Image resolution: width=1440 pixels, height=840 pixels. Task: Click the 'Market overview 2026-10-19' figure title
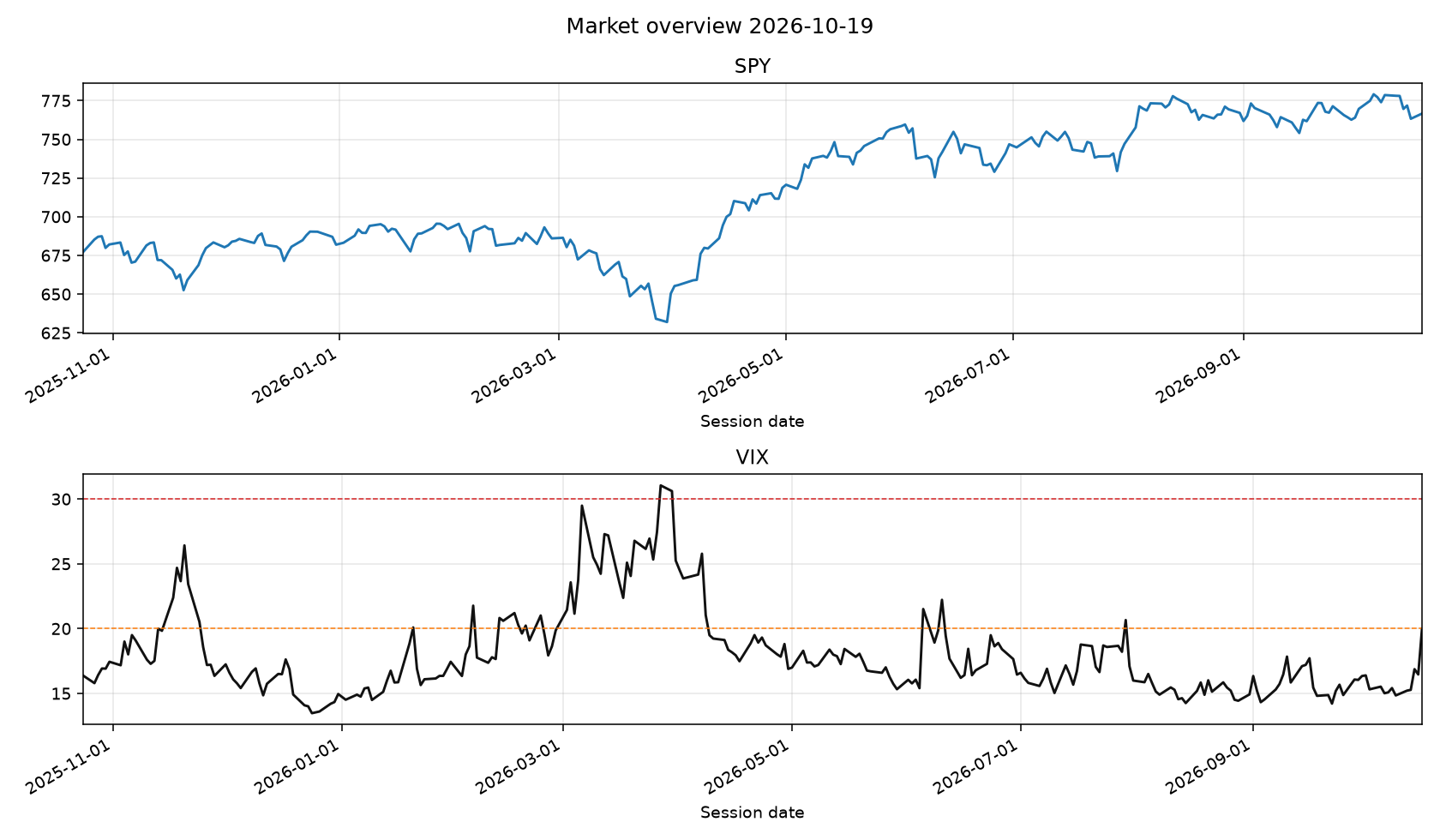coord(719,27)
